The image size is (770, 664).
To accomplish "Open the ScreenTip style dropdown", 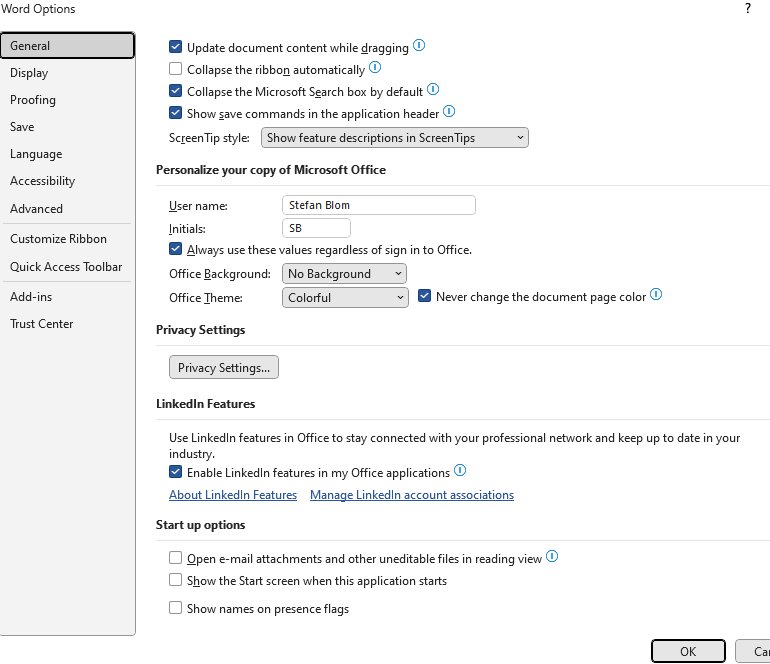I will 395,138.
